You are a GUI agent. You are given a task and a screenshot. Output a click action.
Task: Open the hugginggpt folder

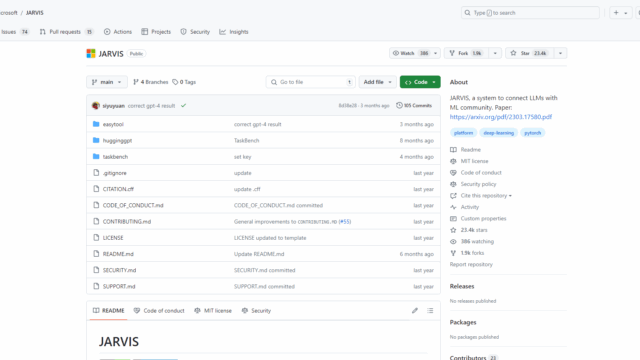(x=117, y=140)
